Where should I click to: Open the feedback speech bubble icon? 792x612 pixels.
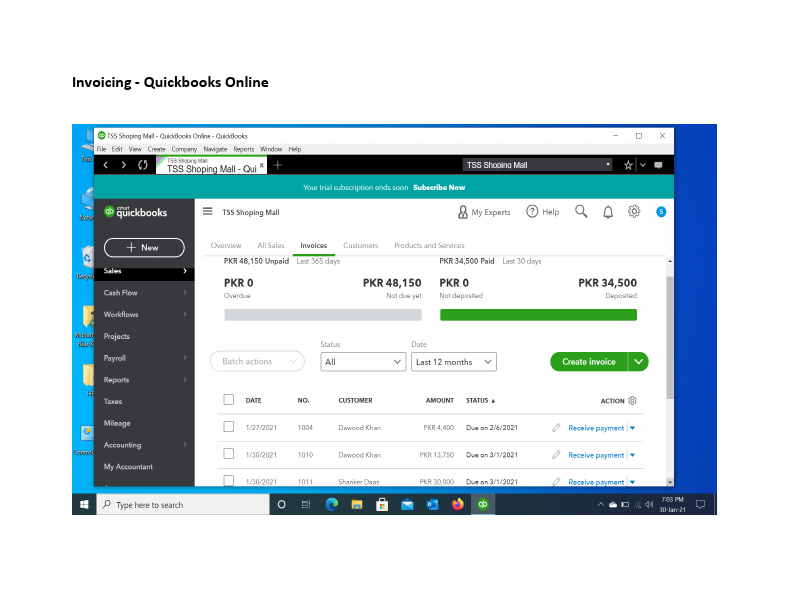(658, 165)
